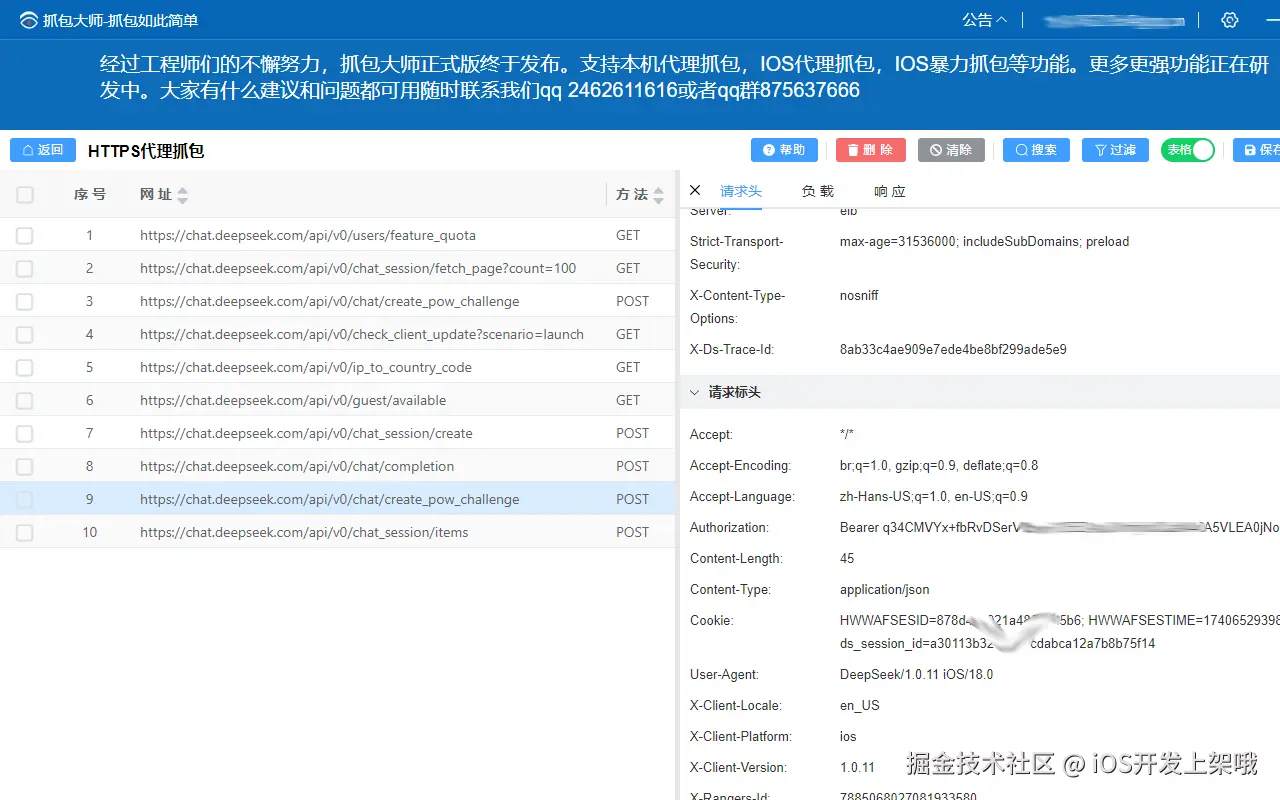Click the Strict-Transport-Security max-age value
Screen dimensions: 1280x800
pos(984,242)
